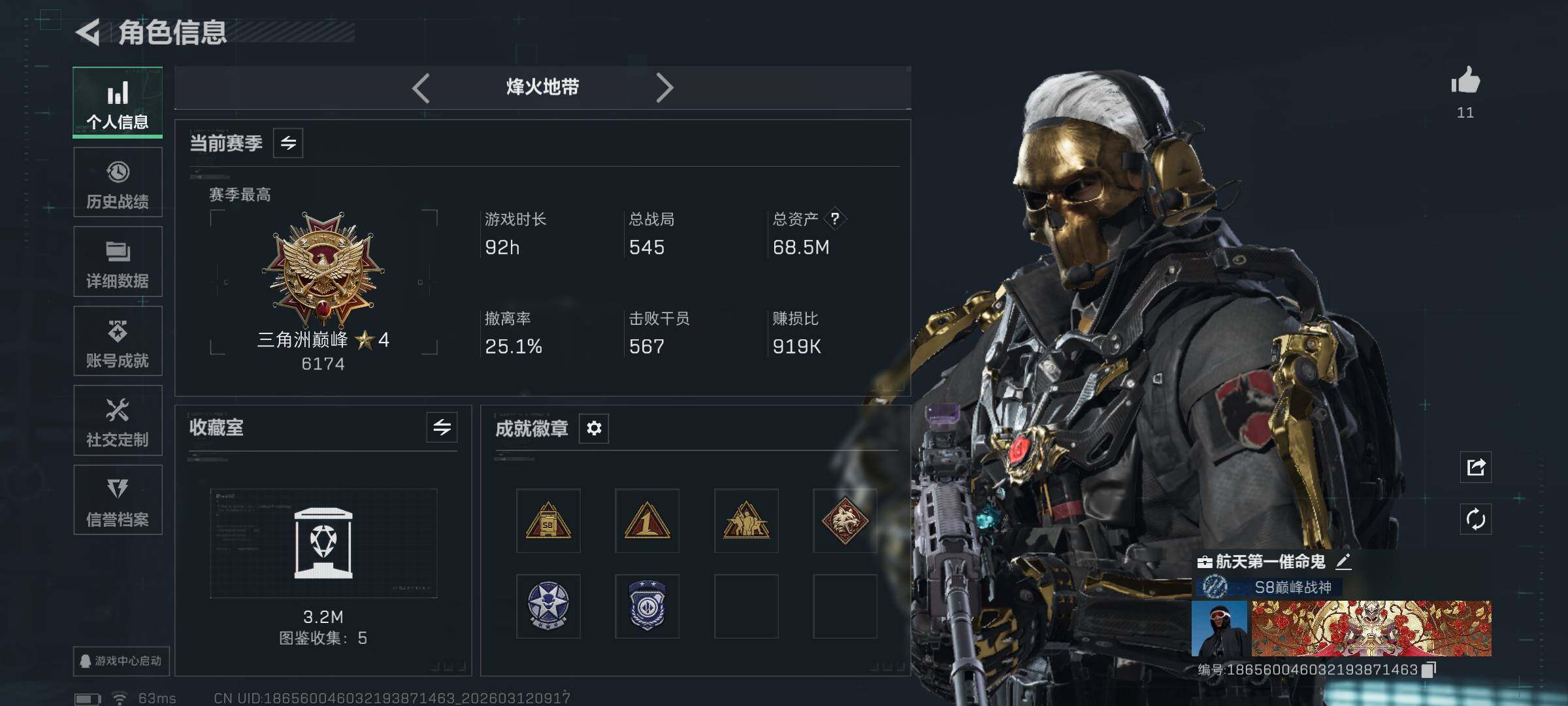Go back using the arrow beside 角色信息

[x=88, y=32]
